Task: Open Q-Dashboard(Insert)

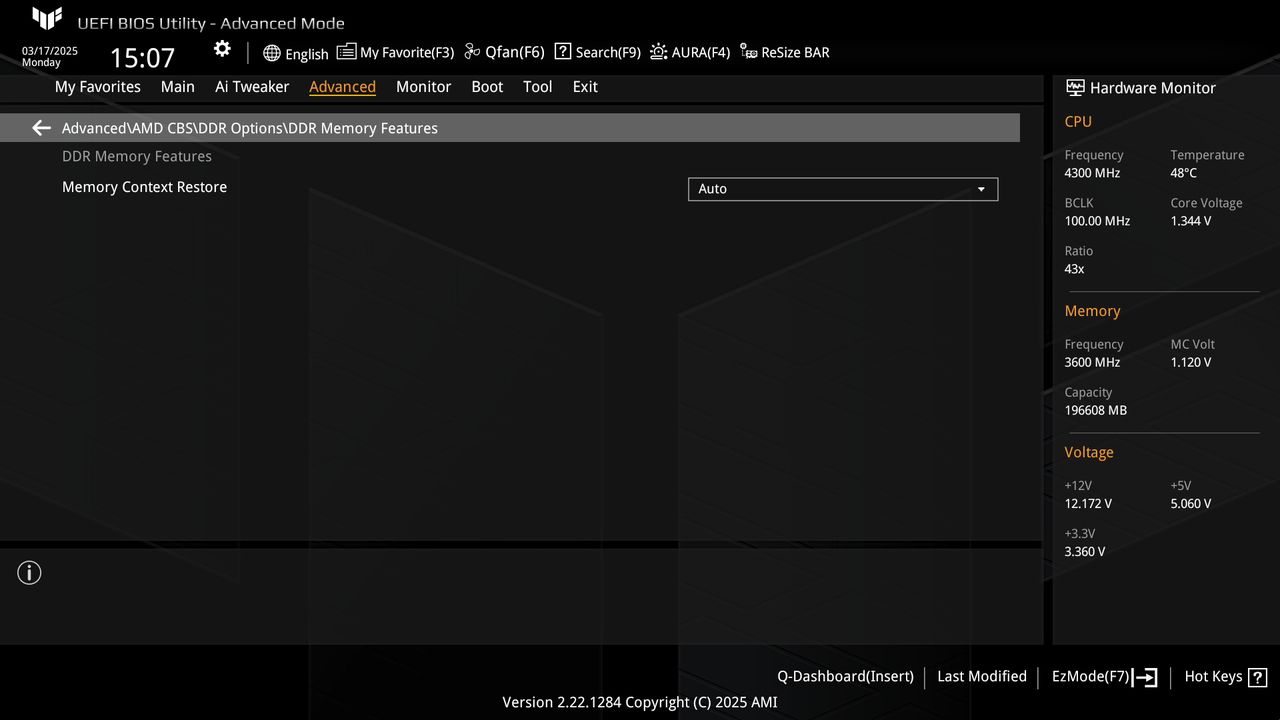Action: 845,677
